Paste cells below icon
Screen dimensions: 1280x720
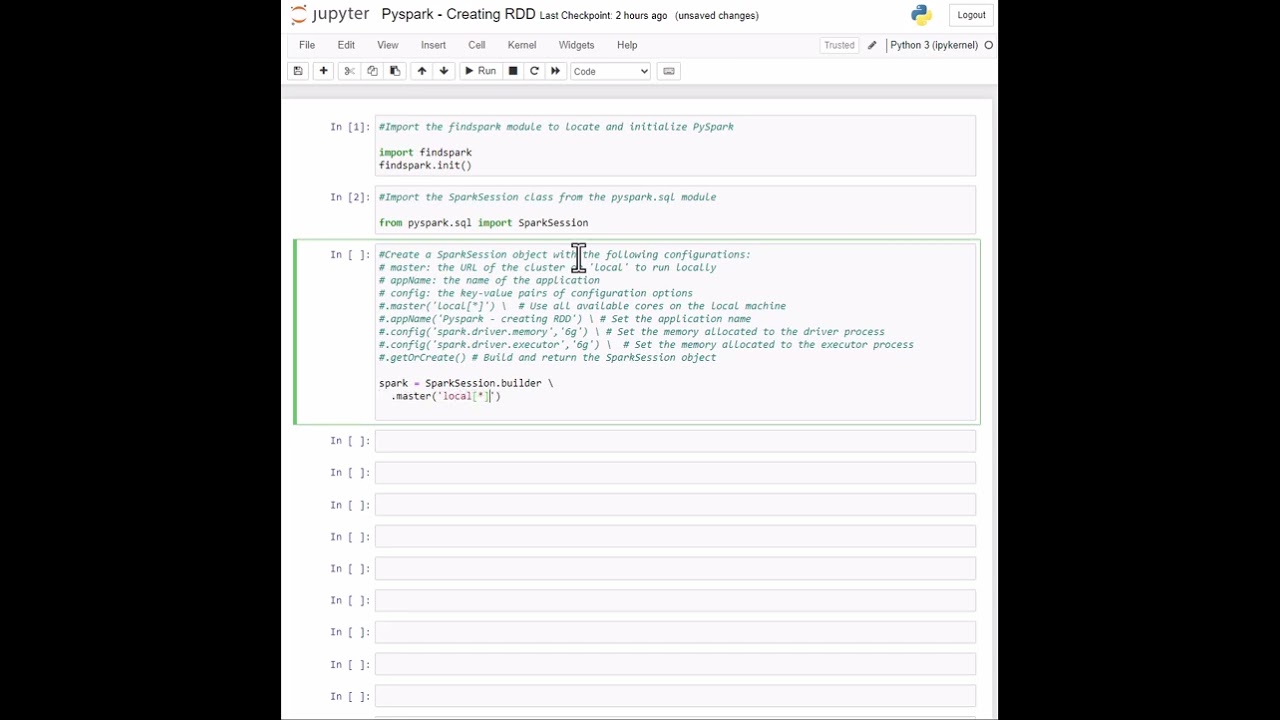pyautogui.click(x=395, y=71)
